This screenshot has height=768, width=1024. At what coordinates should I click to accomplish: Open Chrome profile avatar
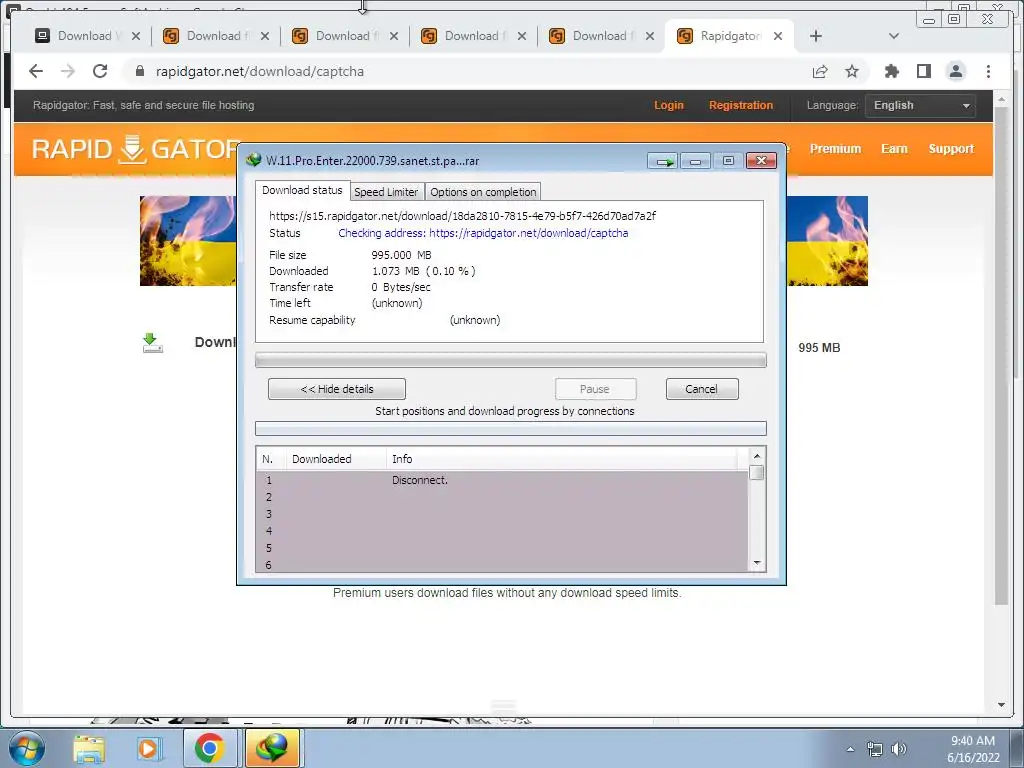click(955, 71)
